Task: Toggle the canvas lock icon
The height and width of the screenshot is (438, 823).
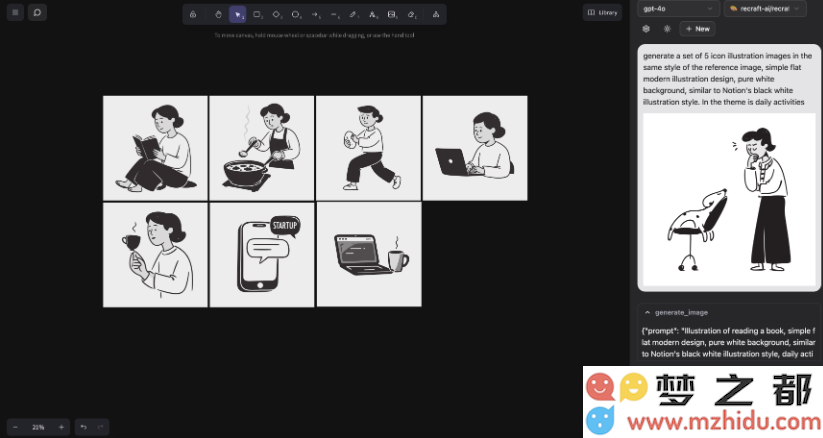Action: click(192, 14)
